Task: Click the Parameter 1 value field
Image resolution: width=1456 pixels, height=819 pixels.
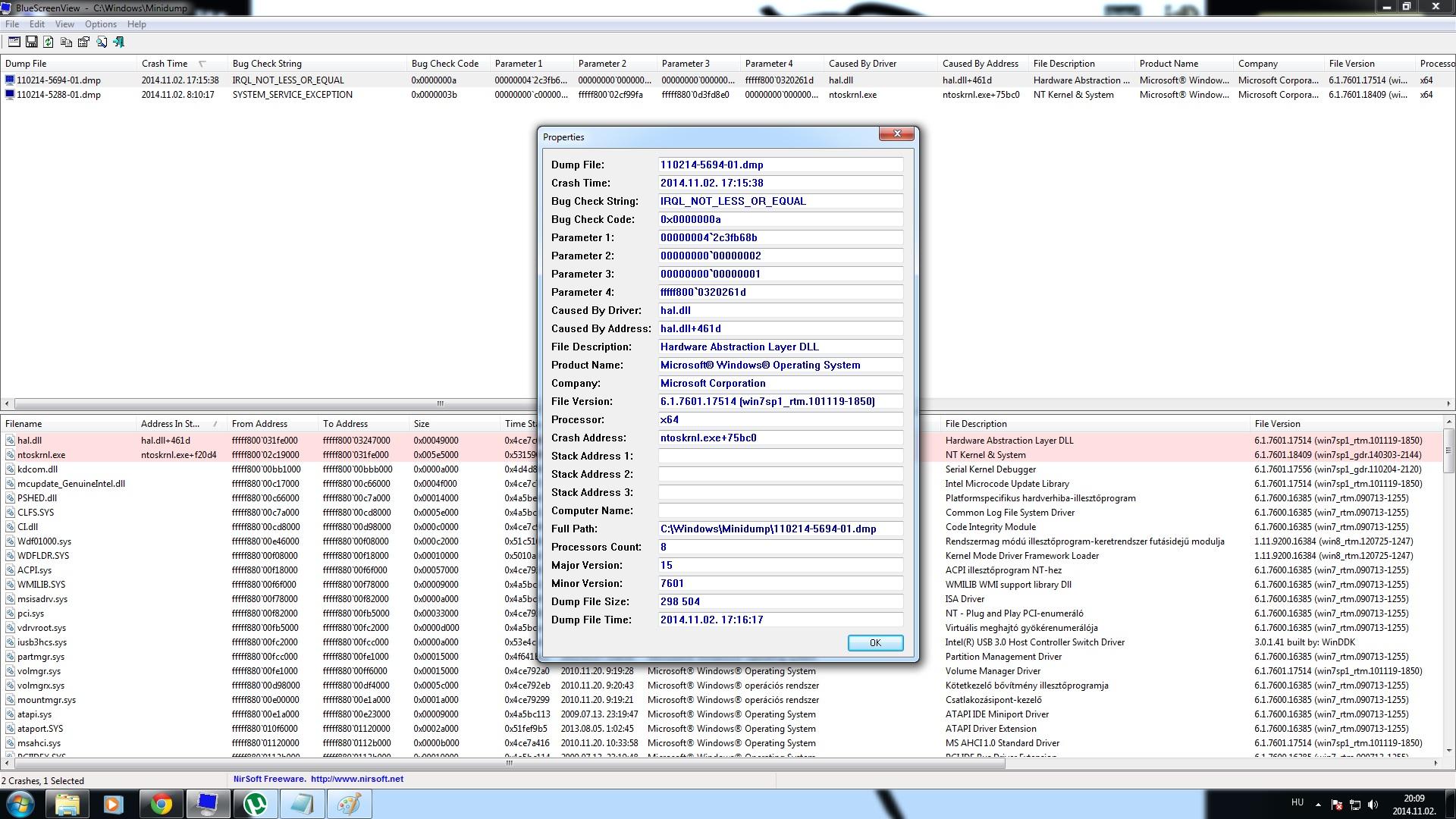Action: click(780, 237)
